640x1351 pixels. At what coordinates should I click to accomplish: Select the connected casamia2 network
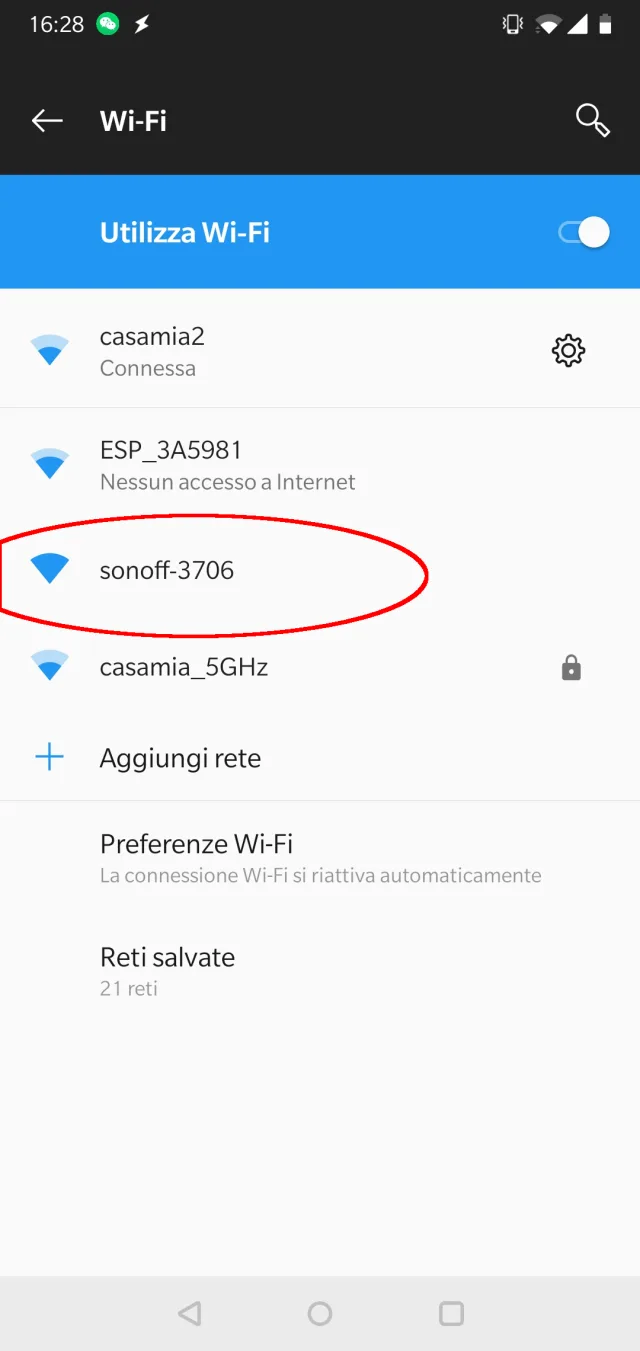(152, 350)
